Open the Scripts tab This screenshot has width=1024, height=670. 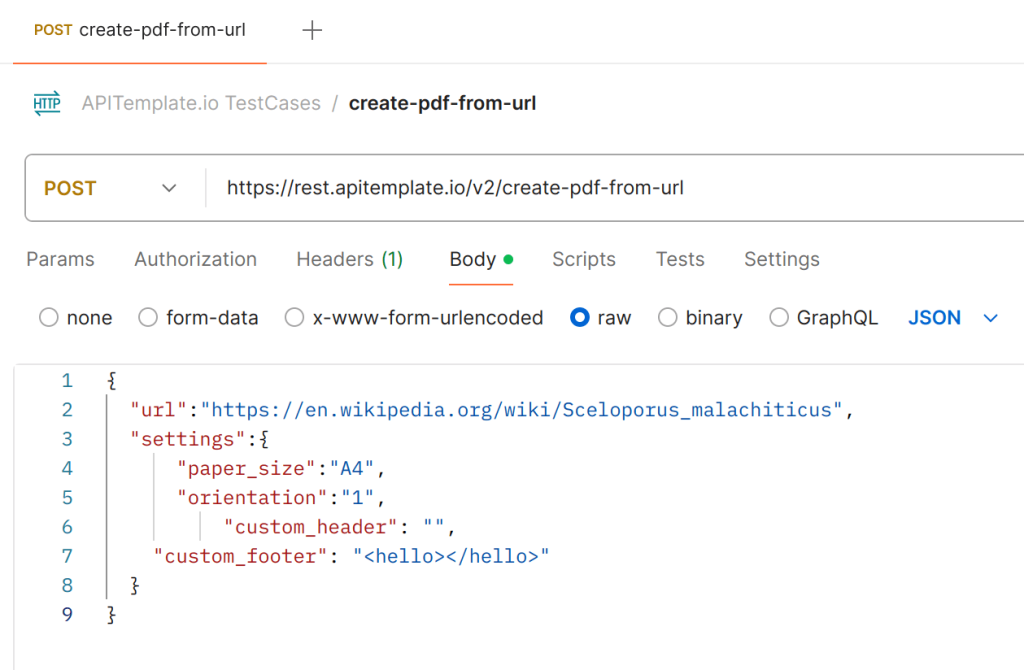[583, 259]
